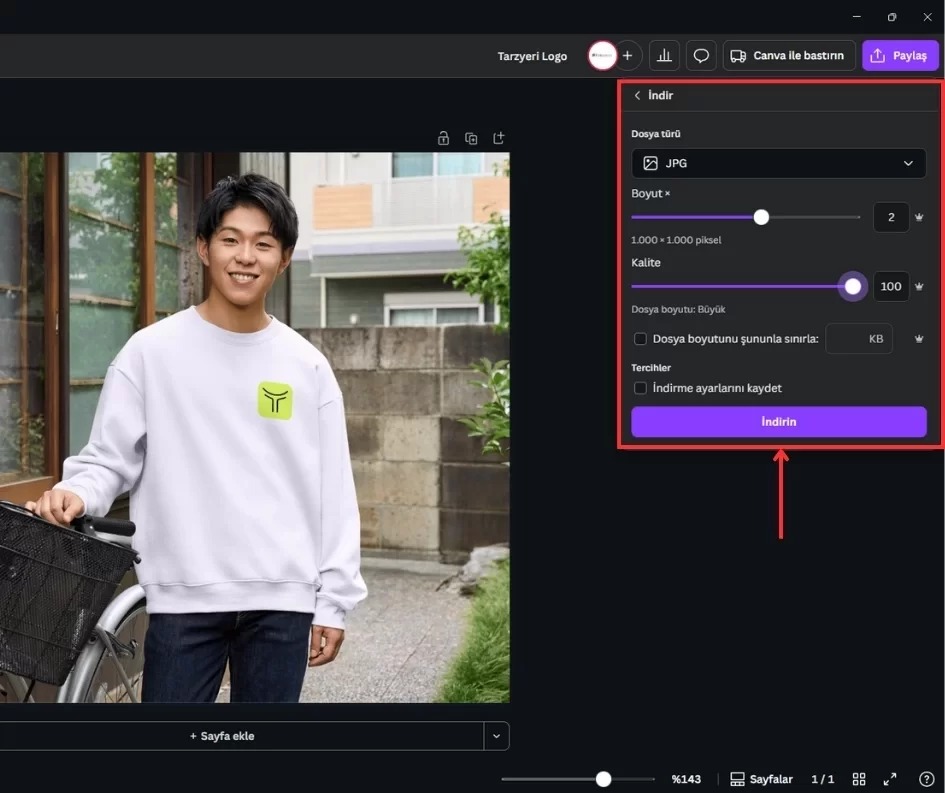This screenshot has width=945, height=793.
Task: Click the crown icon beside KB limit field
Action: point(918,339)
